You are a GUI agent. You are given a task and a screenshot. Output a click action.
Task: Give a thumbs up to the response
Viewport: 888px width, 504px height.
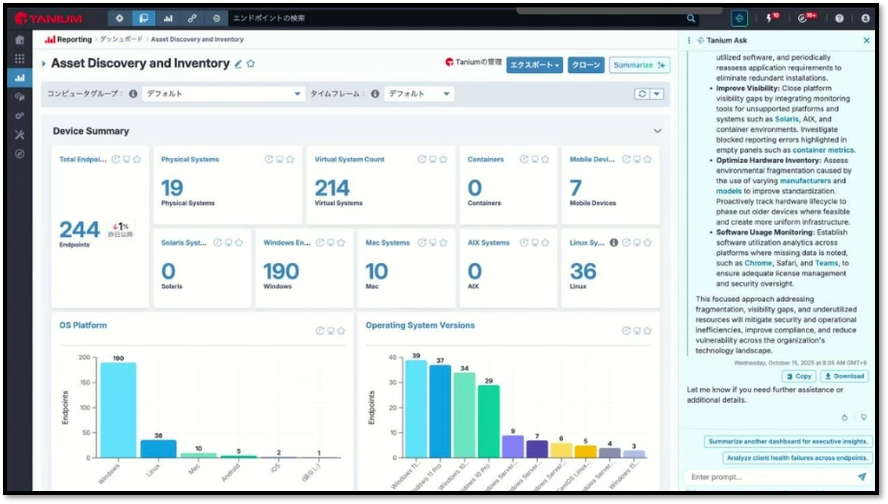[x=845, y=417]
